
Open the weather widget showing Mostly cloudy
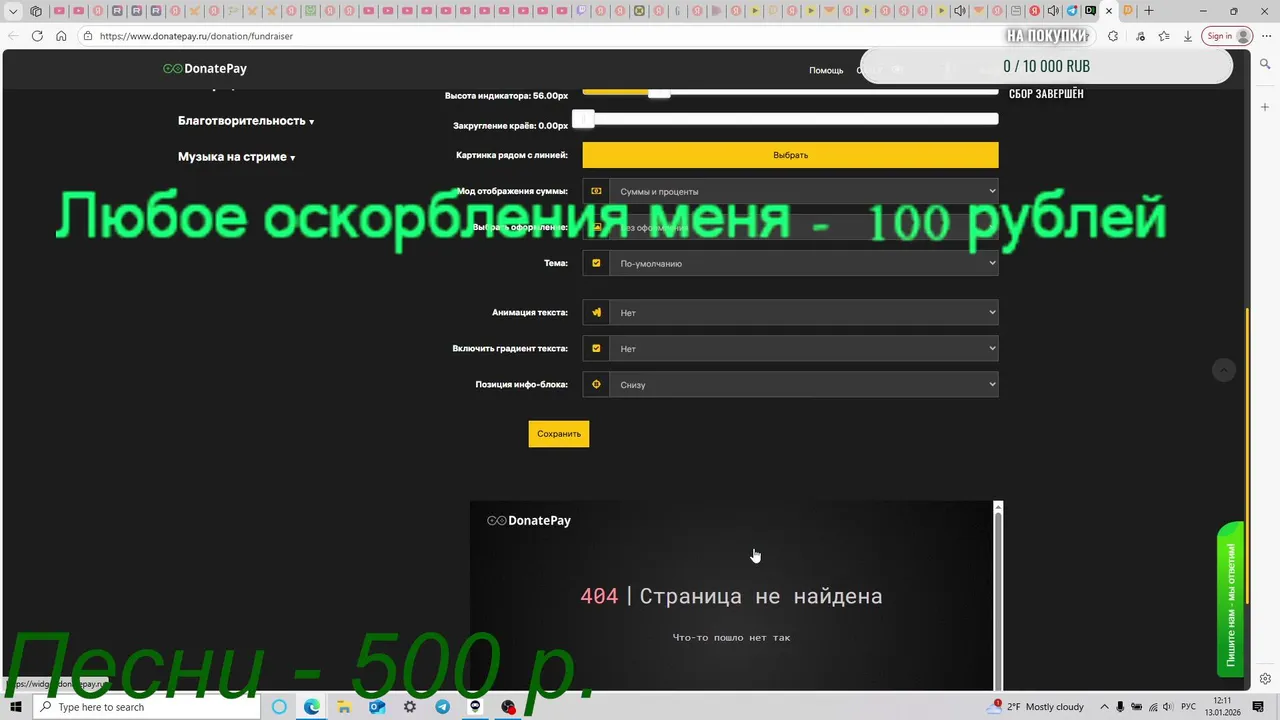pyautogui.click(x=1035, y=707)
